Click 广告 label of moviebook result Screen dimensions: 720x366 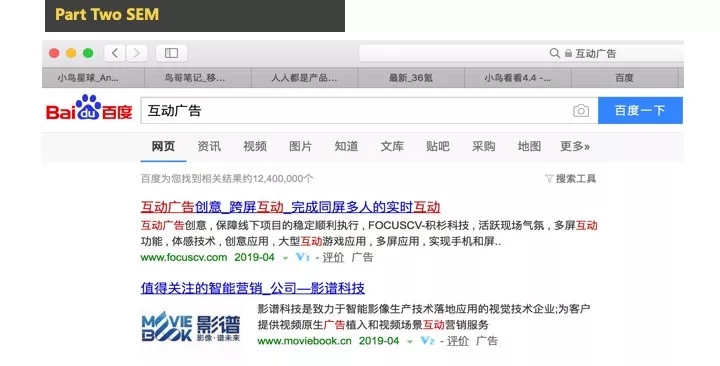487,341
